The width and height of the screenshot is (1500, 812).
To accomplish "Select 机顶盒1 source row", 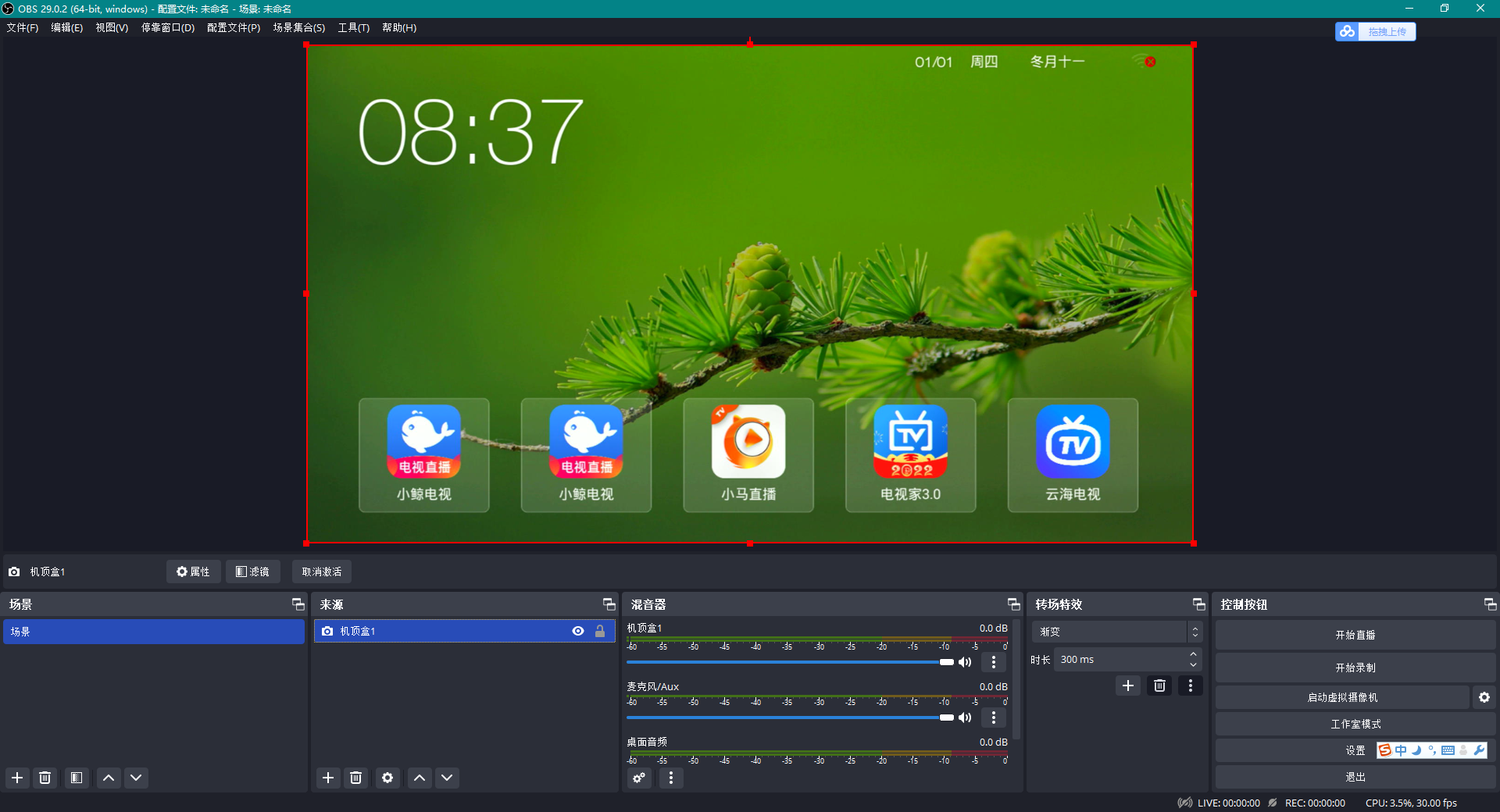I will point(465,631).
